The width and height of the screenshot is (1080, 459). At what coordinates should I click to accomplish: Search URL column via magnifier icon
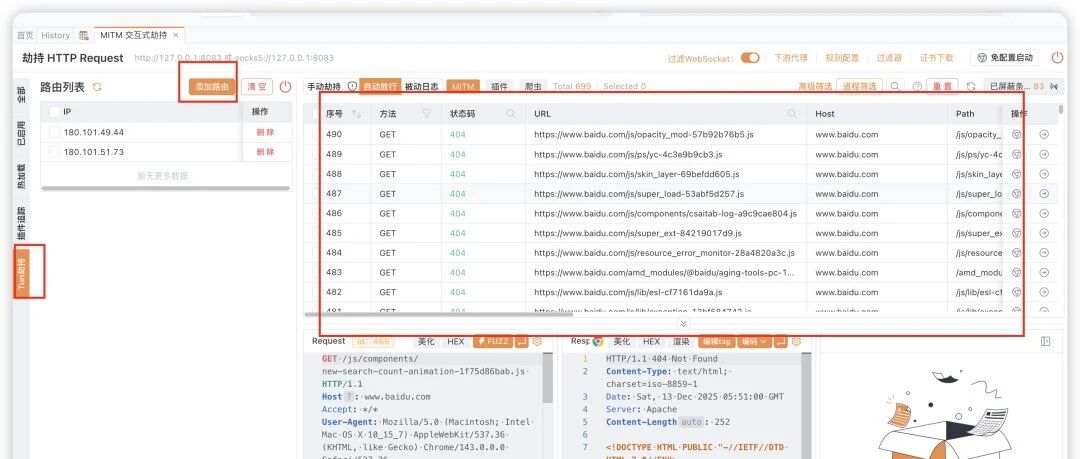click(x=792, y=114)
